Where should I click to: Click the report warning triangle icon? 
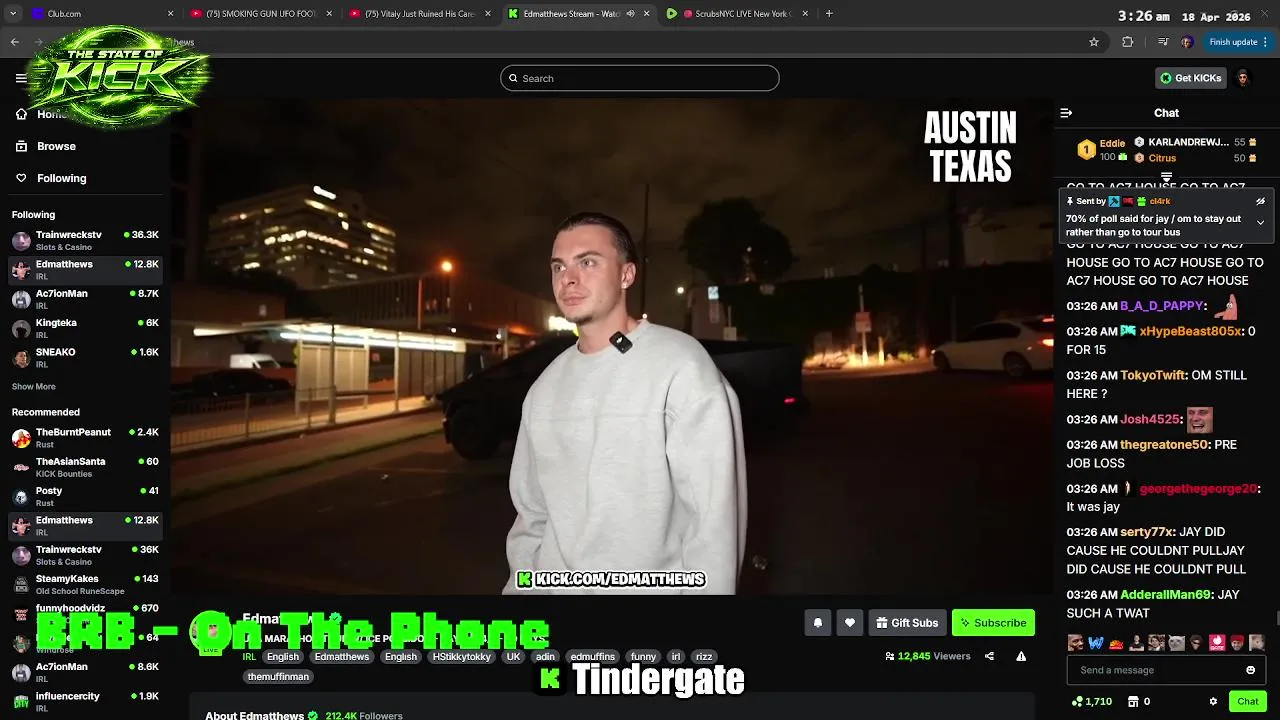click(1021, 656)
